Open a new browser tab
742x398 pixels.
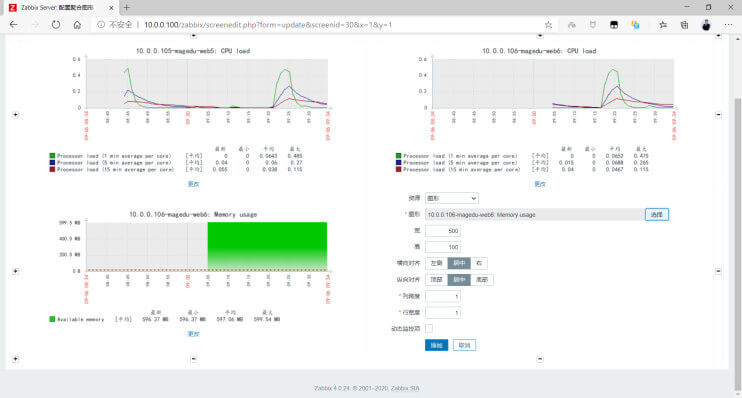[x=126, y=8]
